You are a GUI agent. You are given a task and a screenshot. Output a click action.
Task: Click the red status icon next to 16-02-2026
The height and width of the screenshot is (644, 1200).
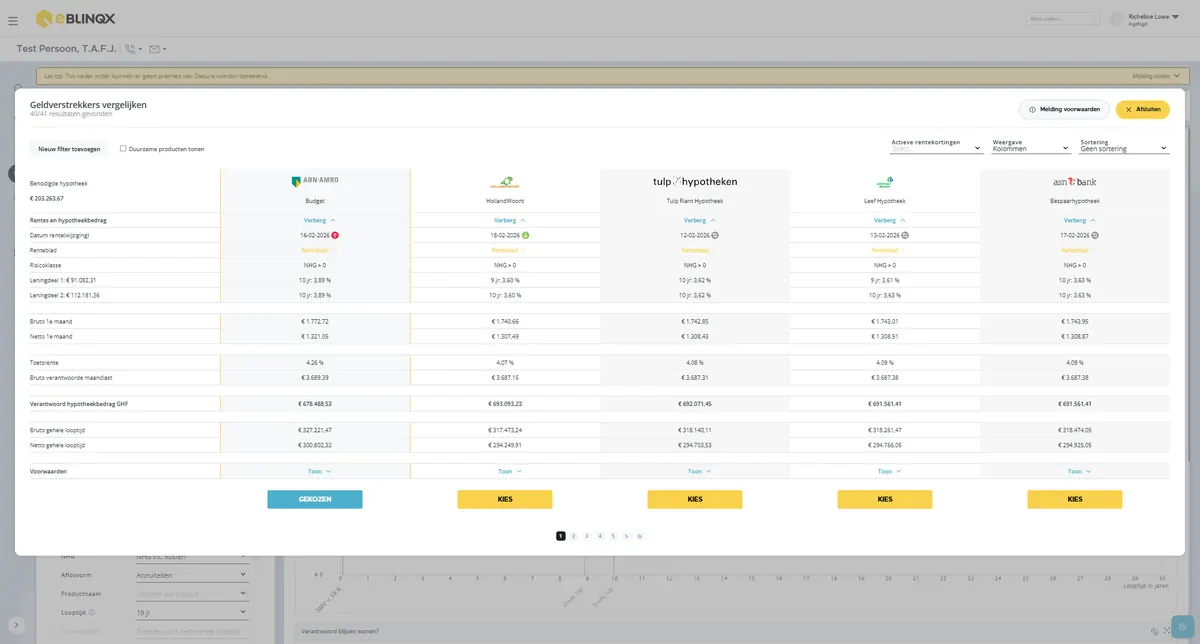tap(334, 235)
